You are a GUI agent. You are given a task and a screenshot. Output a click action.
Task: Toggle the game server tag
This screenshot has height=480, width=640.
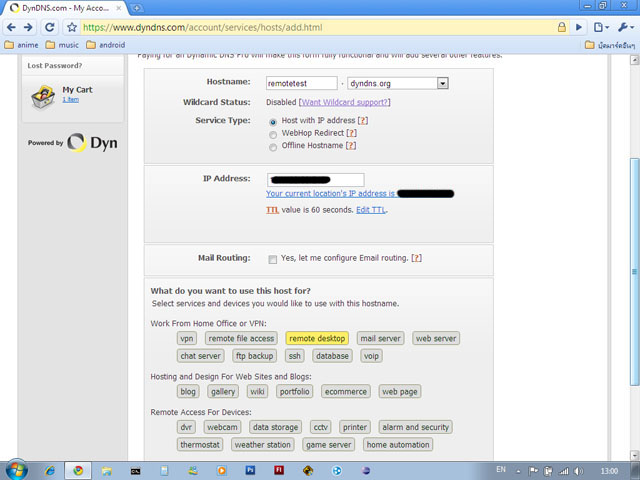coord(329,445)
